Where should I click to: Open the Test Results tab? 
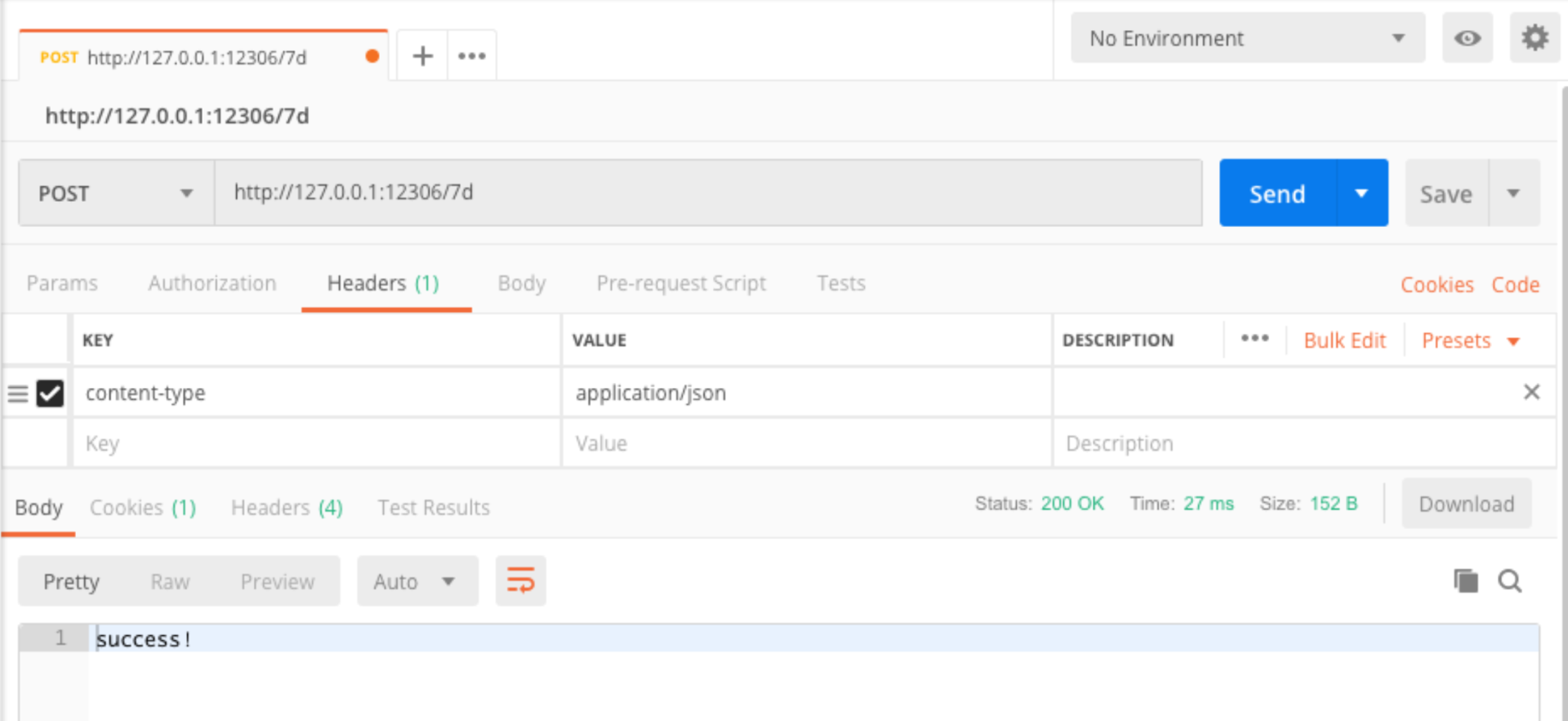(434, 507)
